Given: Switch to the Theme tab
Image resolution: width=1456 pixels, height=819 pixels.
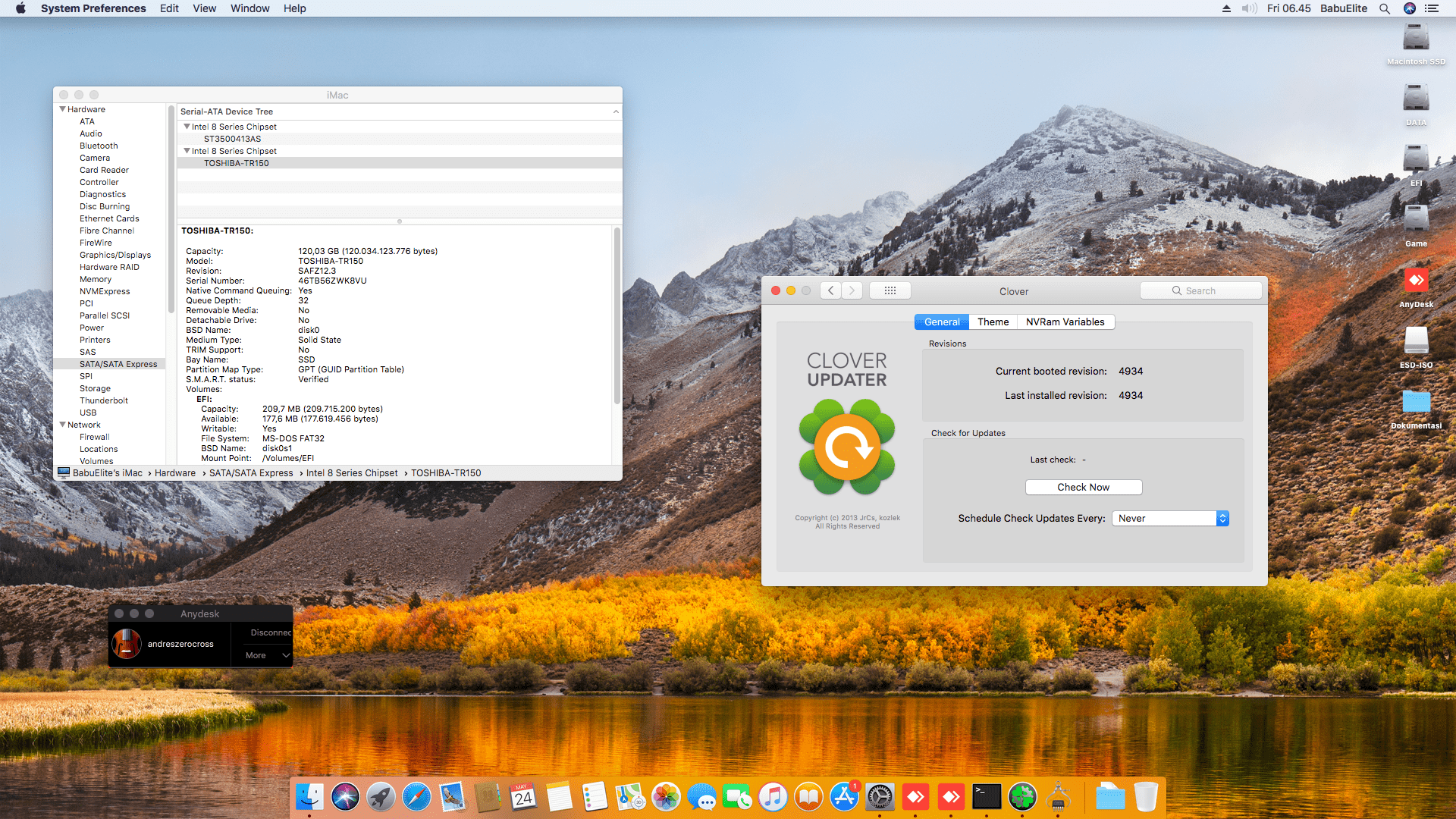Looking at the screenshot, I should [993, 322].
